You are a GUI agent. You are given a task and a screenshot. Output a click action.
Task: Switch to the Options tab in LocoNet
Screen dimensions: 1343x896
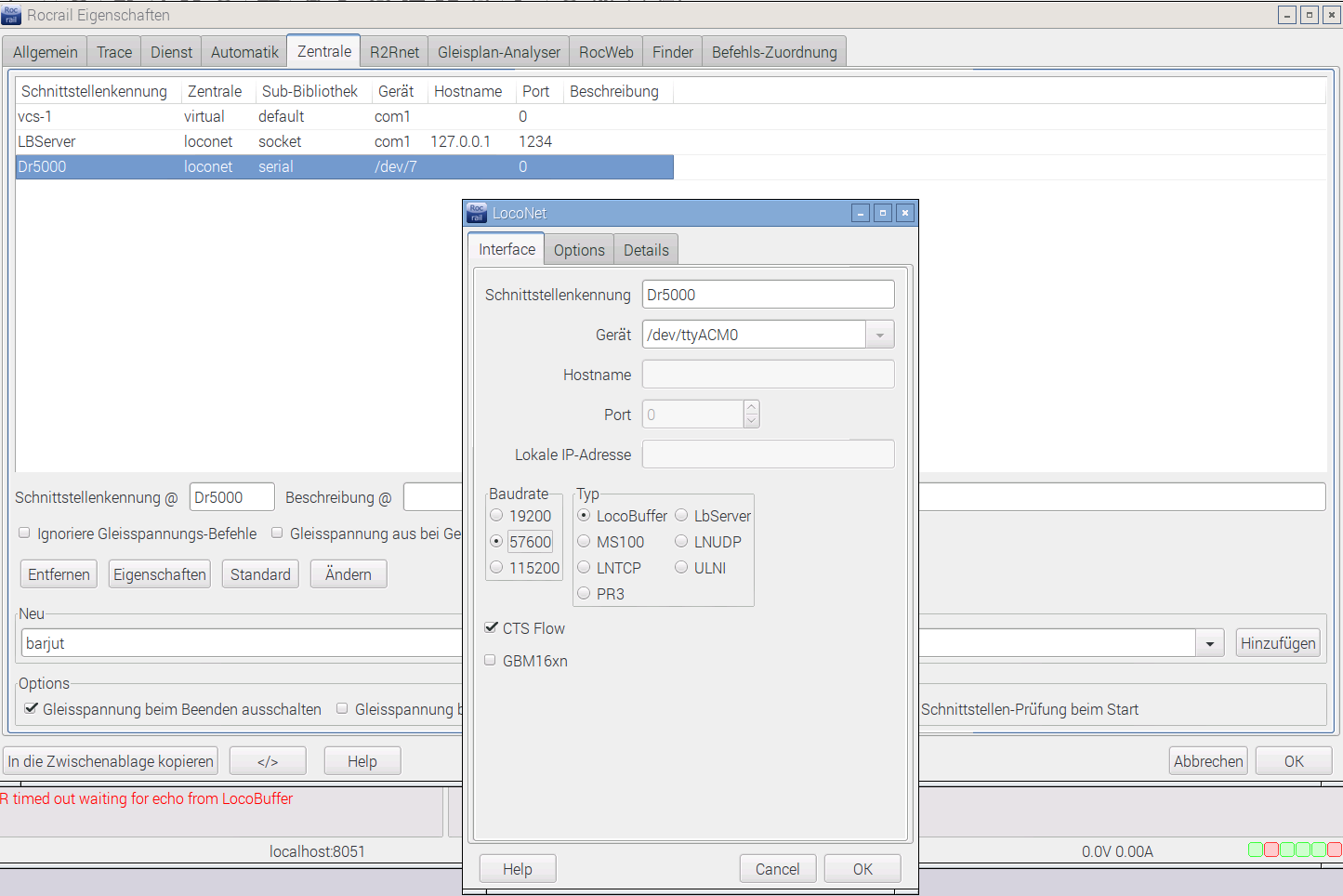click(579, 250)
